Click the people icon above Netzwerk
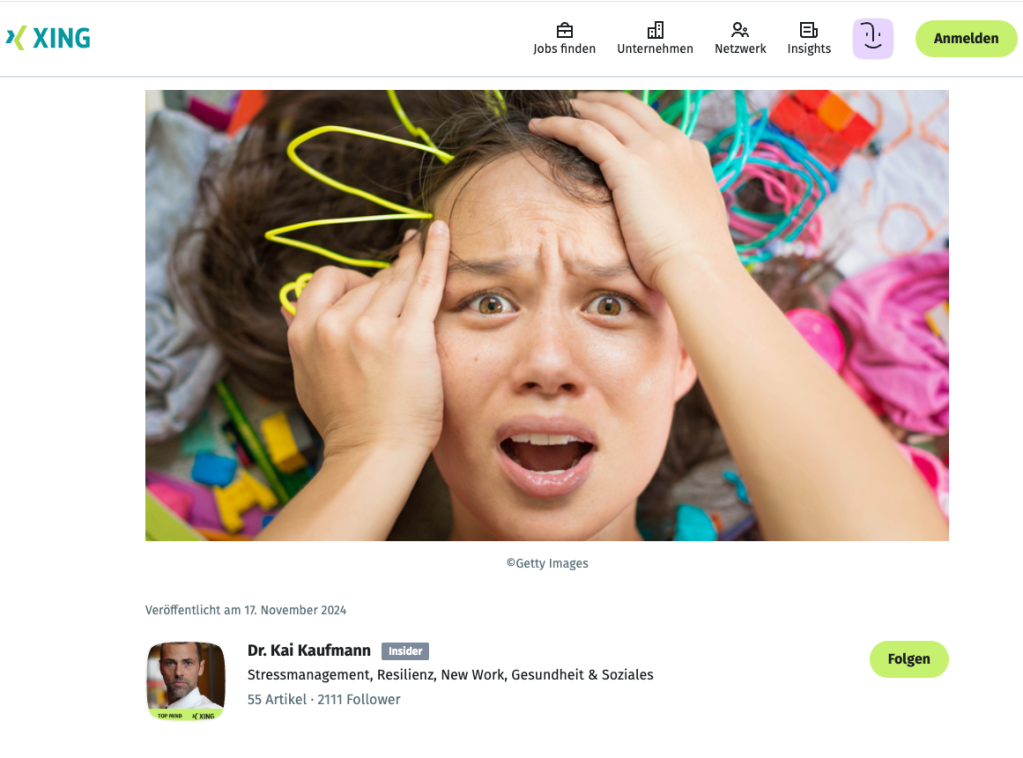Image resolution: width=1023 pixels, height=758 pixels. [740, 30]
